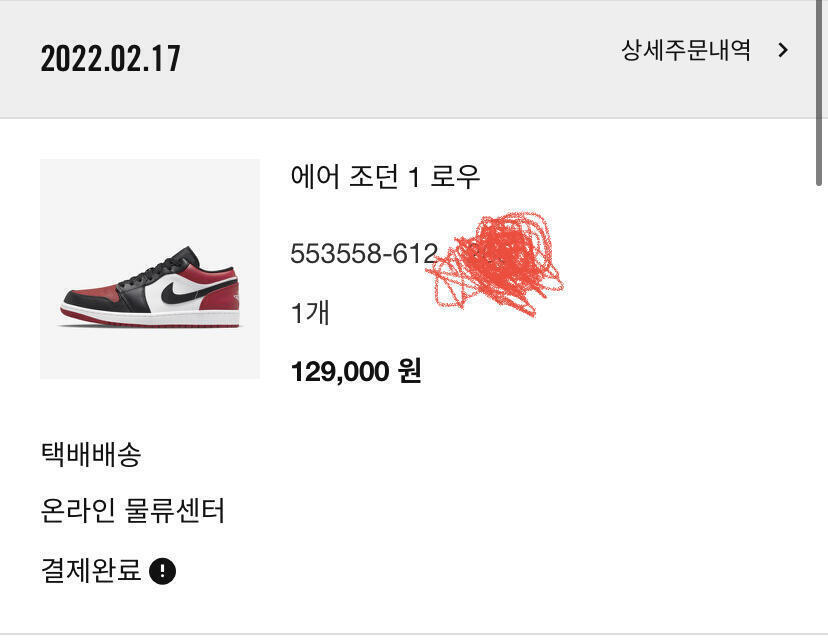Click the quantity text 1개
Viewport: 828px width, 642px height.
point(310,313)
